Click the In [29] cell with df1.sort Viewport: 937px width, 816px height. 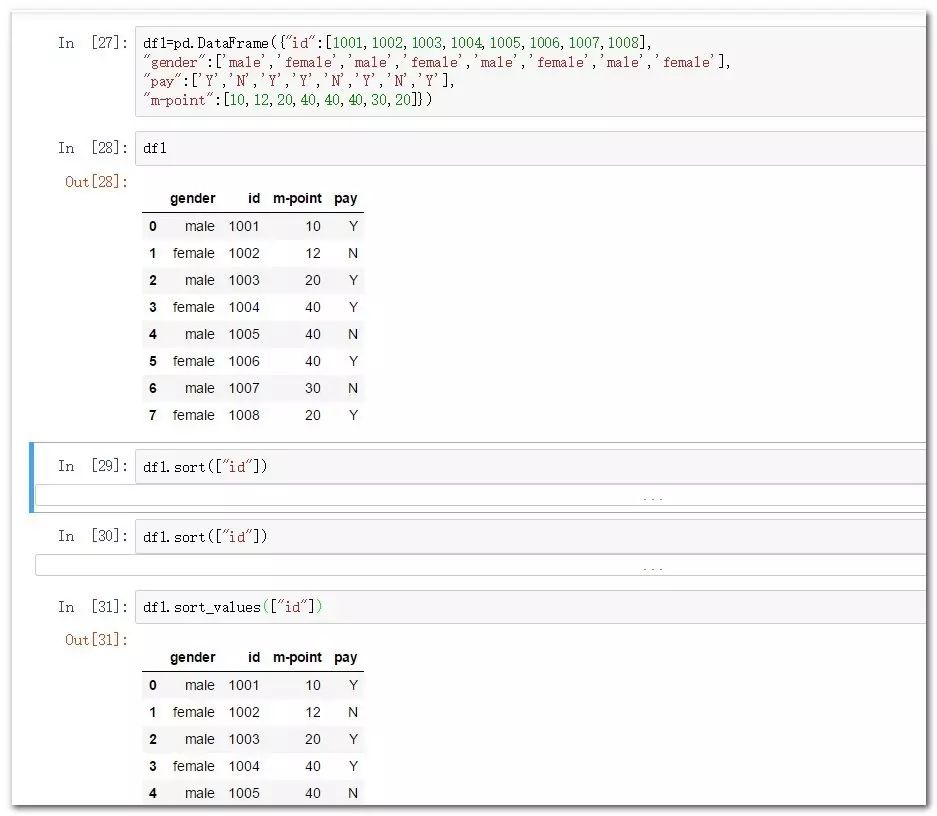tap(531, 467)
